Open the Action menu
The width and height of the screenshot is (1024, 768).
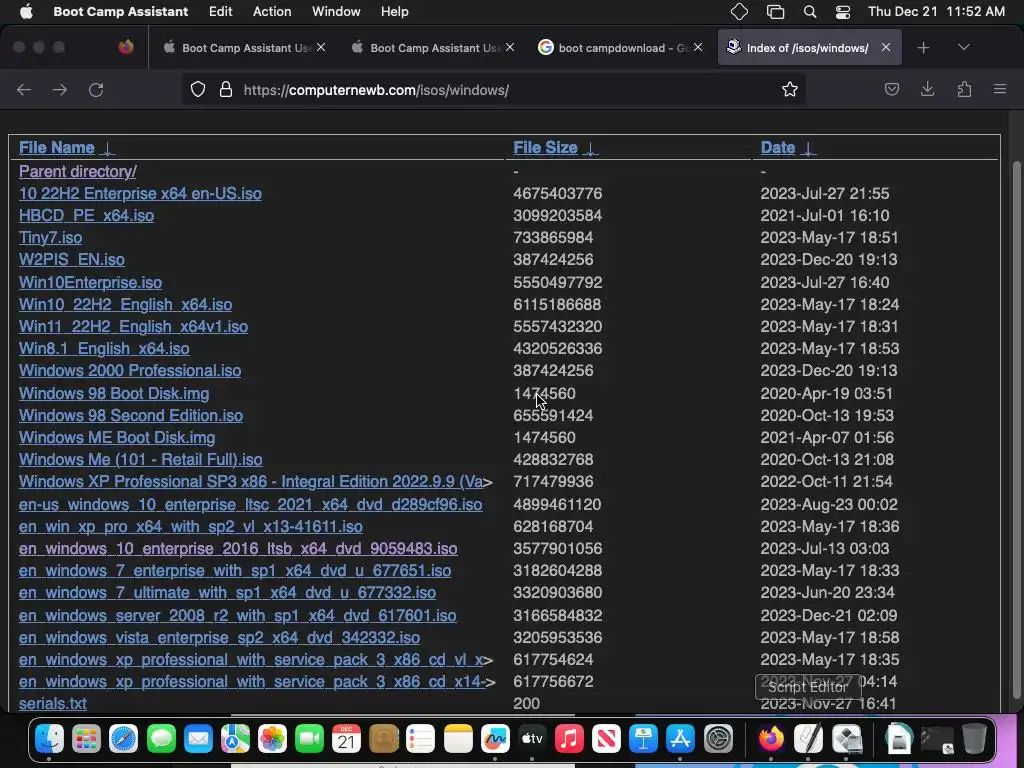coord(272,12)
